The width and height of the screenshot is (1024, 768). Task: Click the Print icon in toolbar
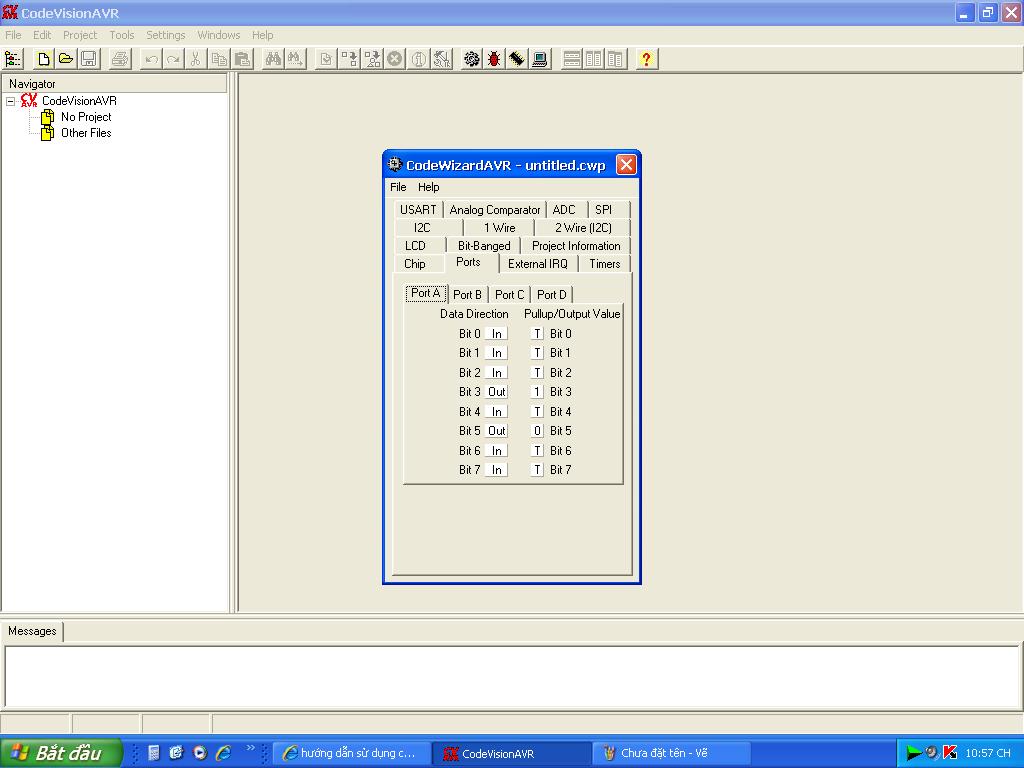tap(120, 59)
